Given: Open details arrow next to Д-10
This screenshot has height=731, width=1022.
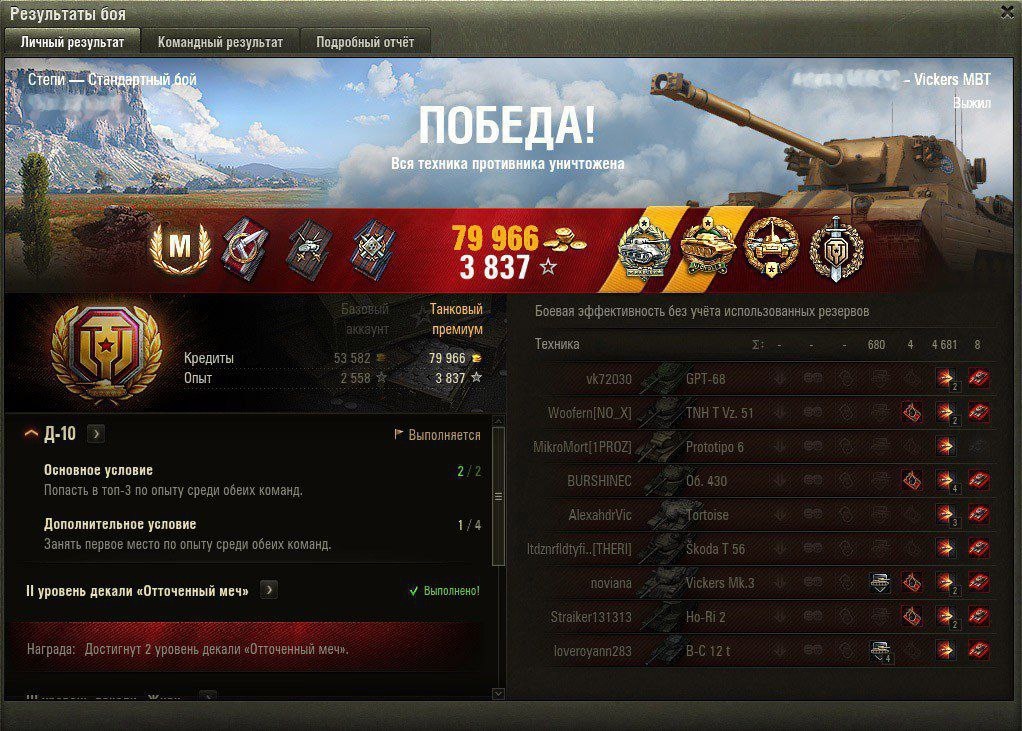Looking at the screenshot, I should (x=95, y=433).
